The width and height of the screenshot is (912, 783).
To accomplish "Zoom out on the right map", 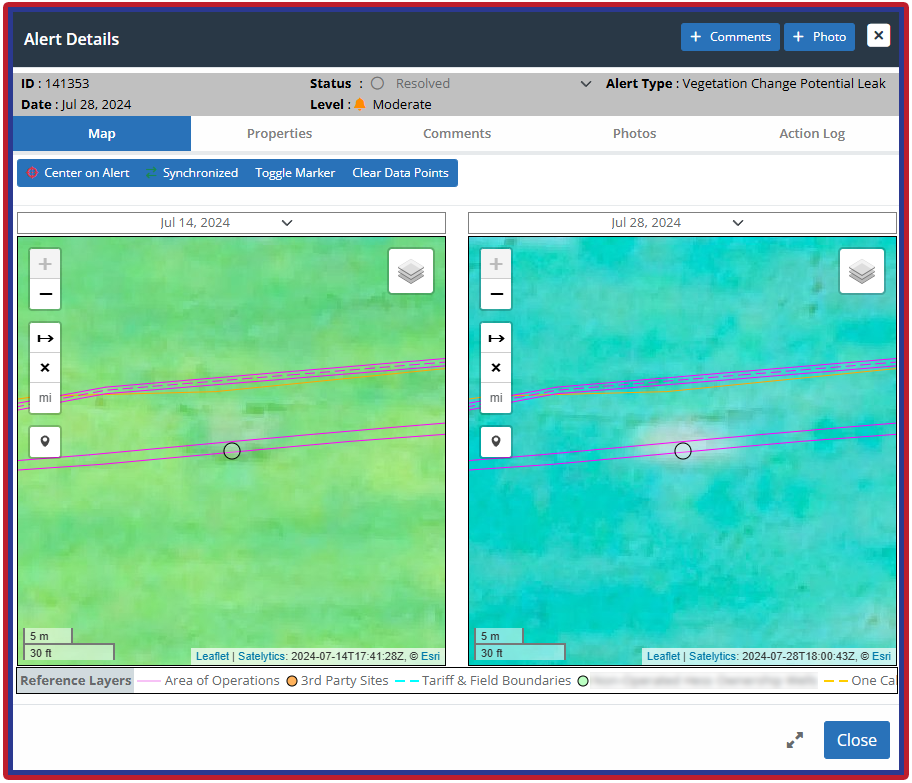I will click(496, 295).
